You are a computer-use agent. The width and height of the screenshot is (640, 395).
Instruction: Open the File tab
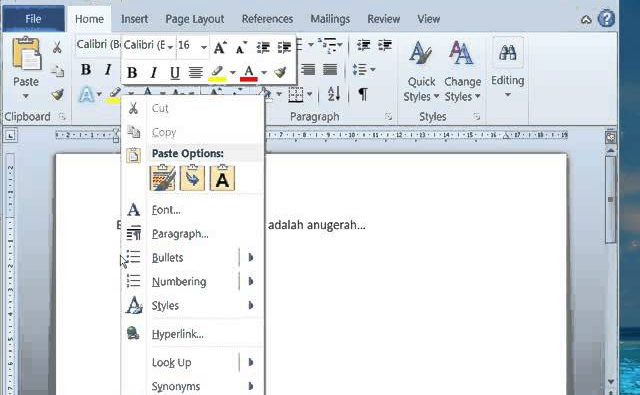(33, 19)
